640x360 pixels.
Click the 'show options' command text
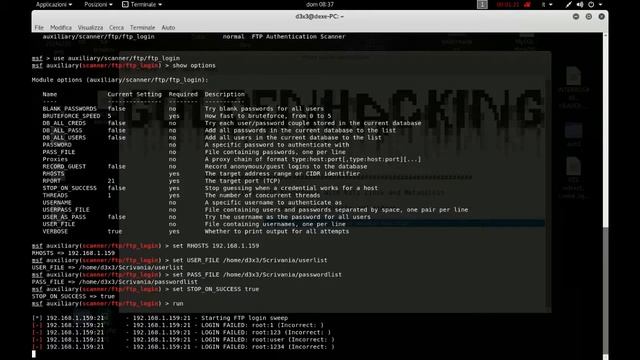point(194,65)
